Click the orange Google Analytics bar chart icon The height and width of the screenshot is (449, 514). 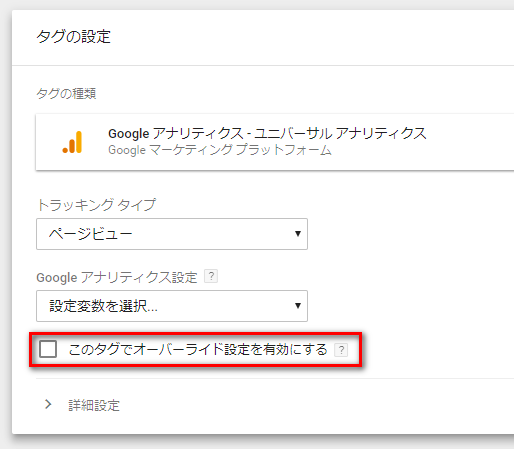72,142
